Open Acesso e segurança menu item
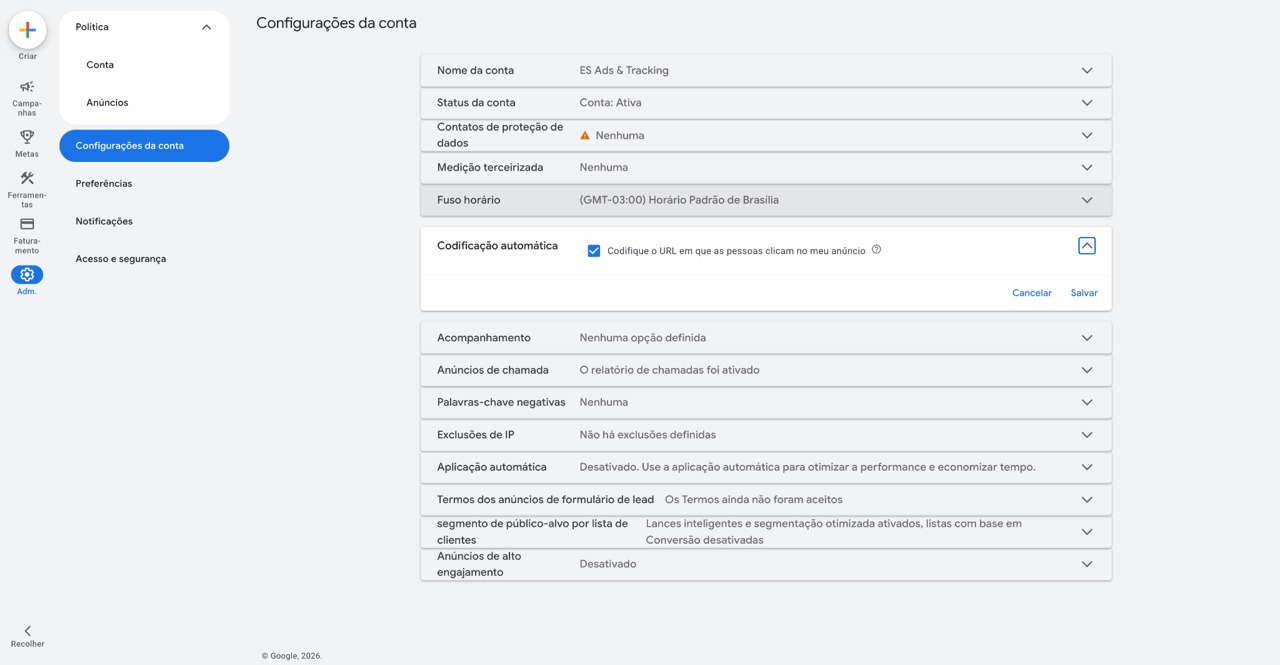Viewport: 1280px width, 665px height. [x=121, y=259]
